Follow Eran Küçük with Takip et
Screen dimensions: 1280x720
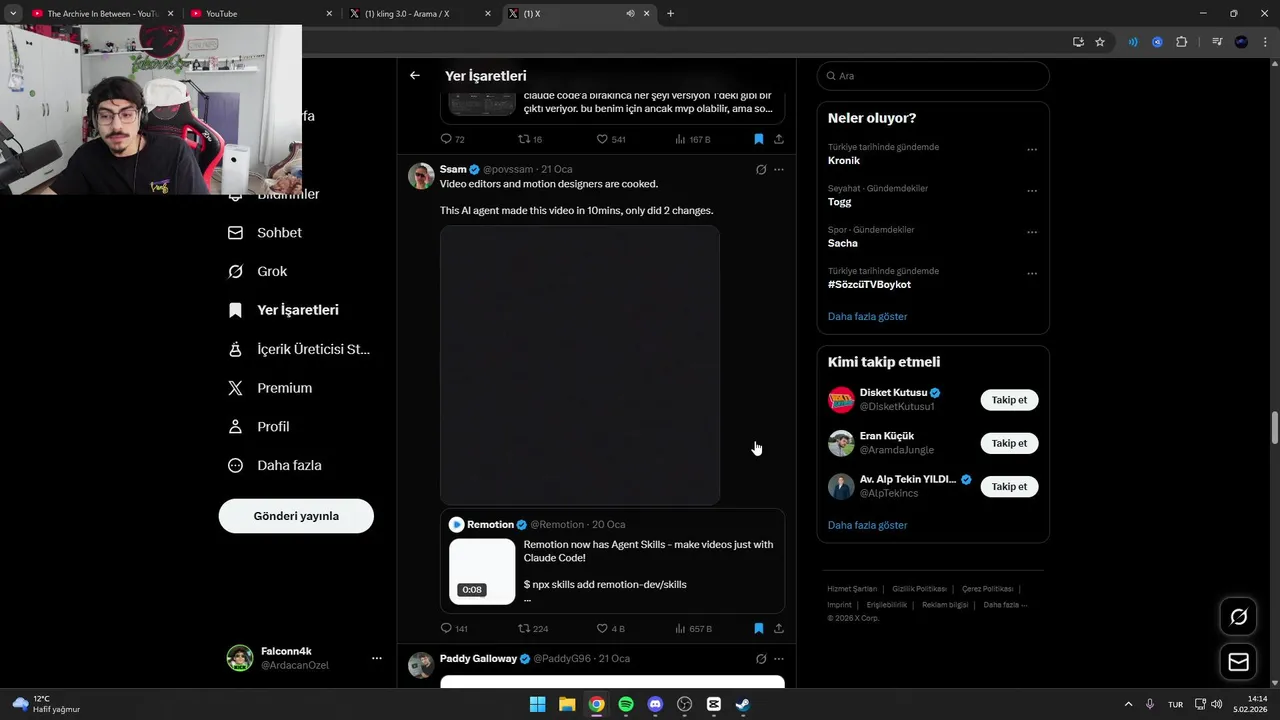(x=1009, y=443)
